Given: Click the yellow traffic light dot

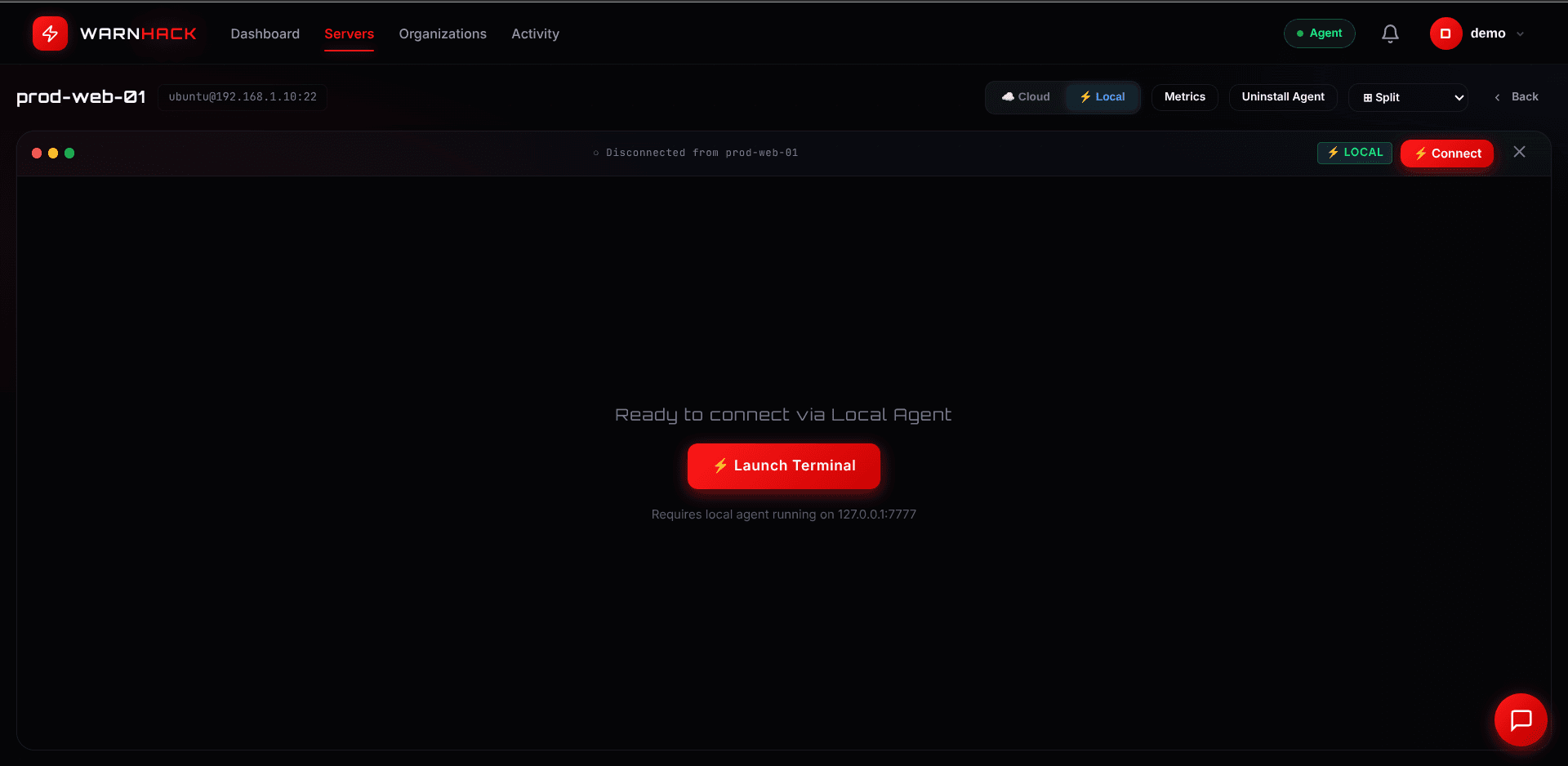Looking at the screenshot, I should click(53, 153).
